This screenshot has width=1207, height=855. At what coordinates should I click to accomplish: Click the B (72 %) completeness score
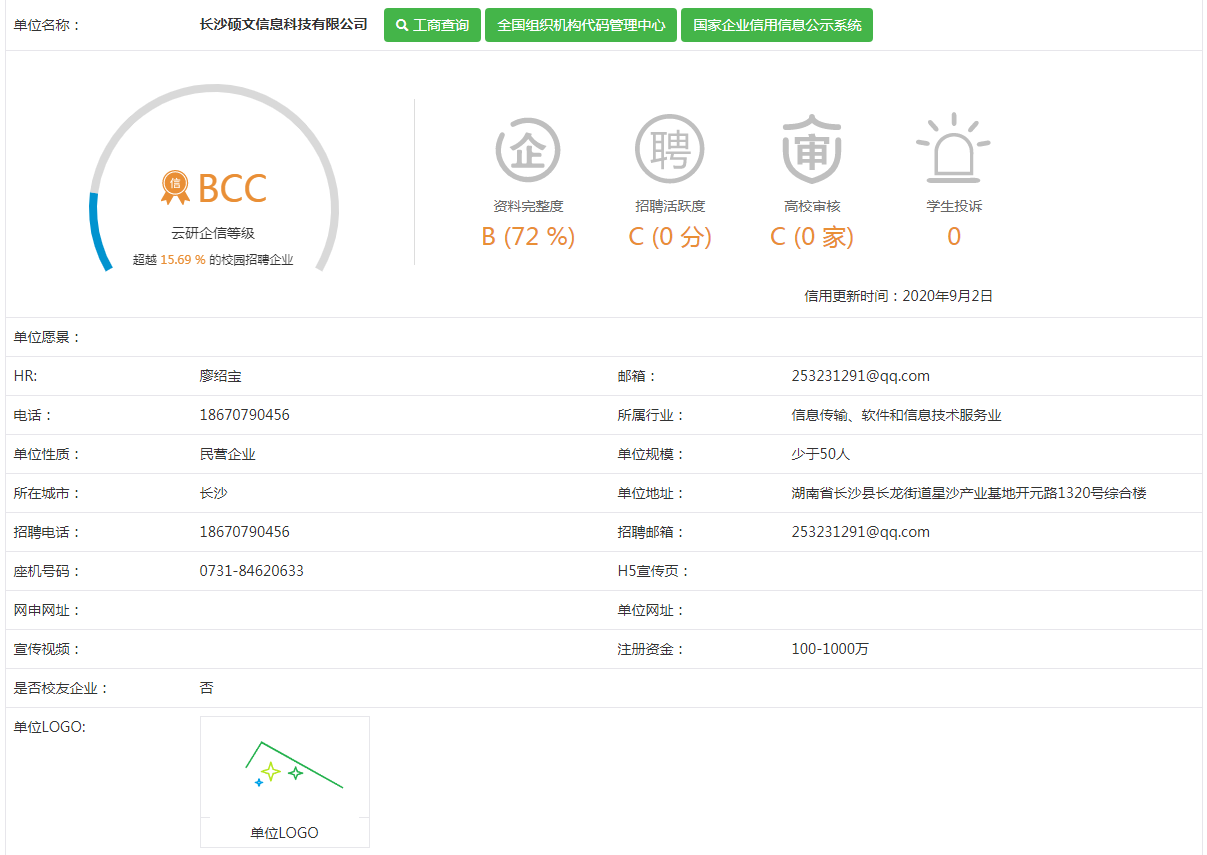[528, 237]
